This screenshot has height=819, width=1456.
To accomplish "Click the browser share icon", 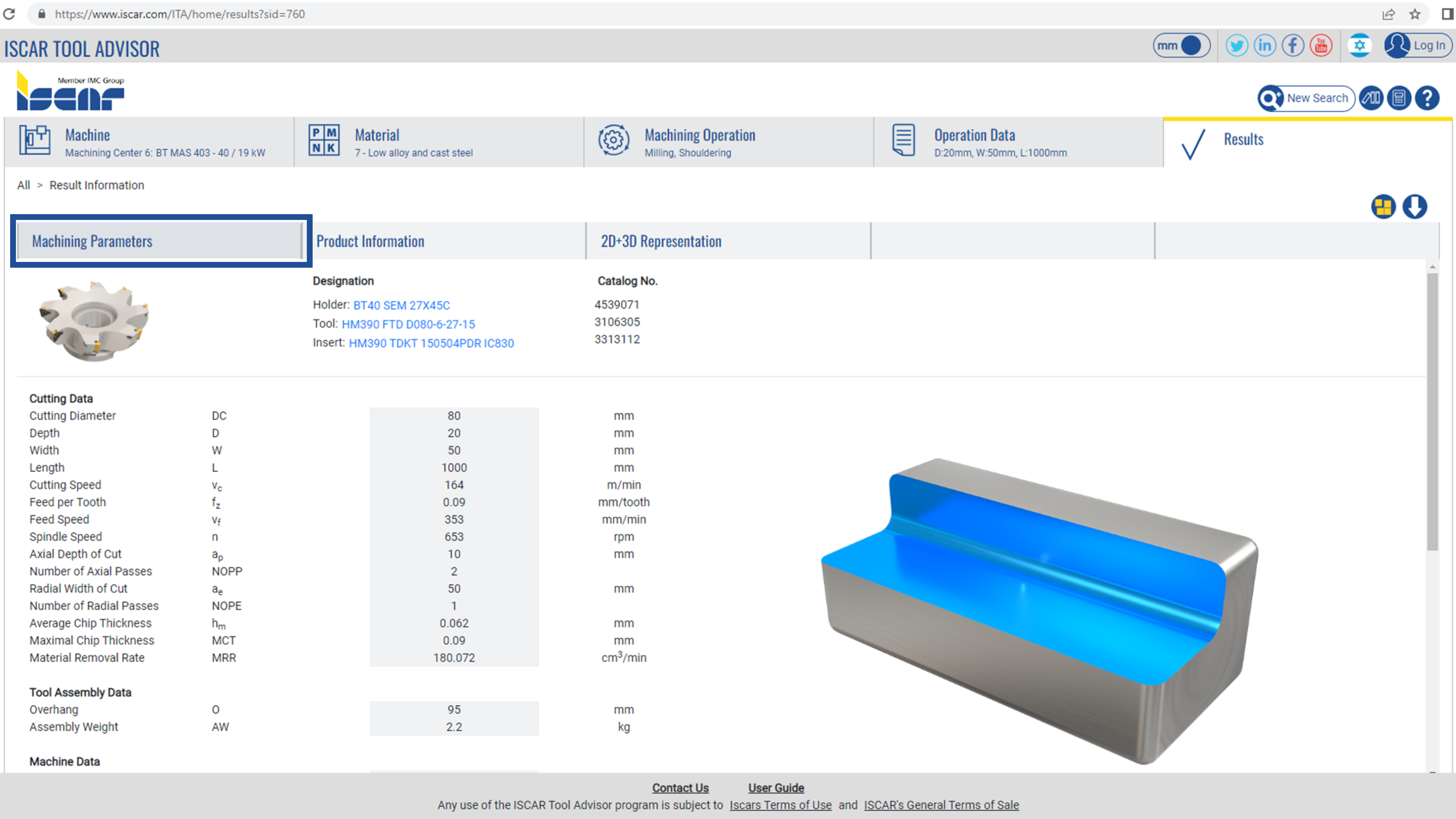I will (x=1388, y=14).
